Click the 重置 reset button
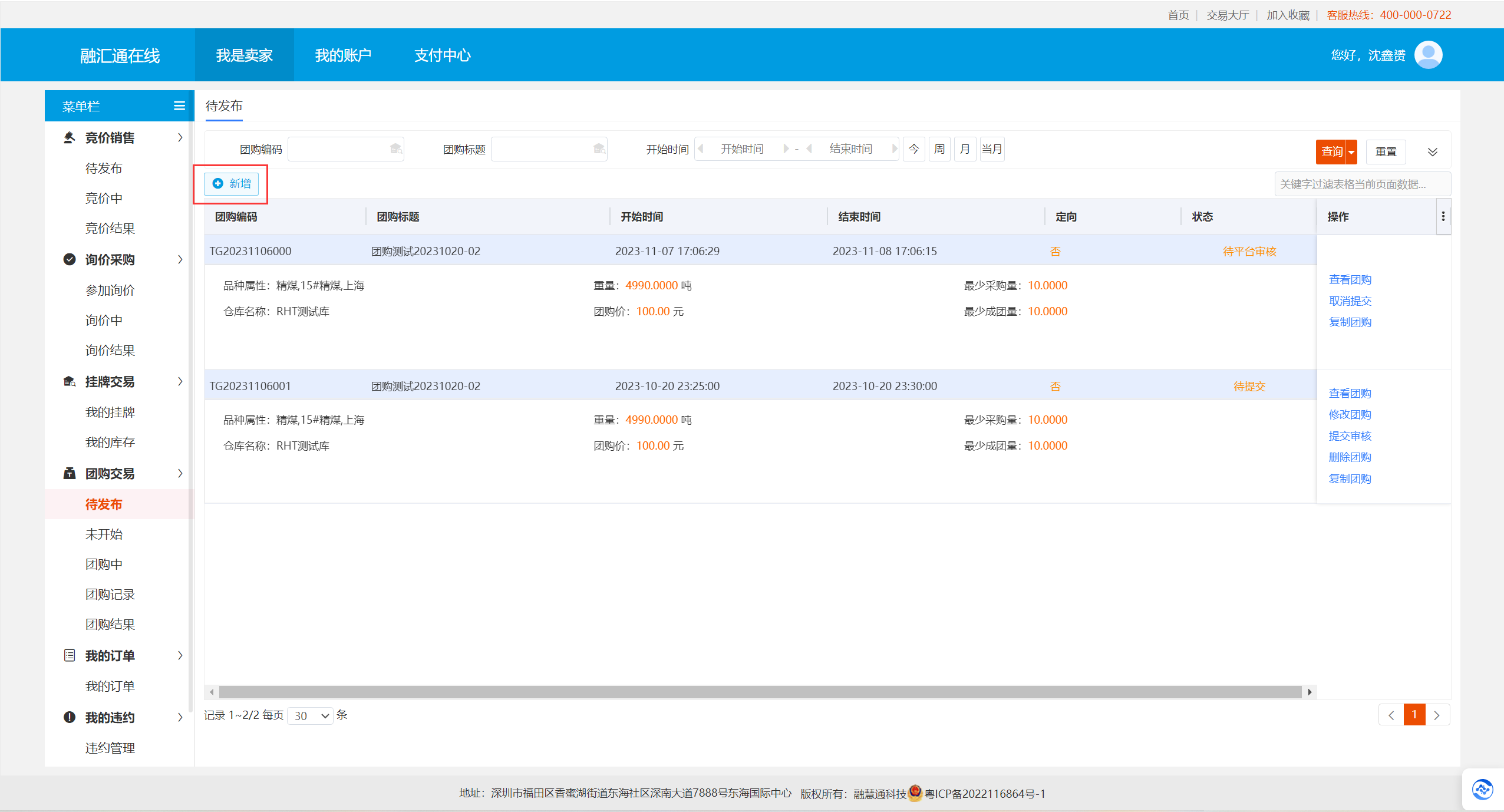Screen dimensions: 1504x812 click(x=1386, y=152)
